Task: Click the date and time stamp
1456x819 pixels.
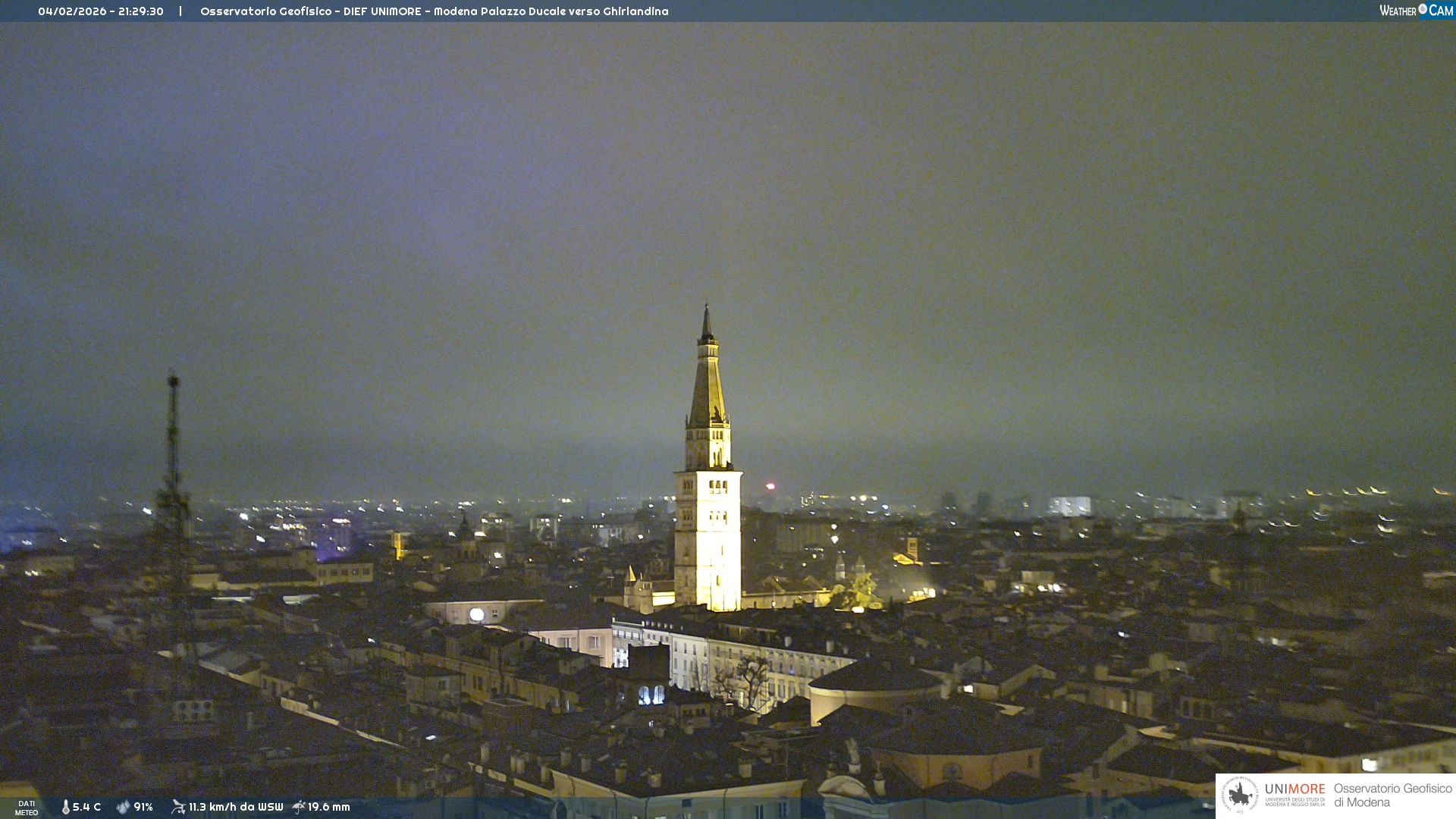Action: pos(101,11)
